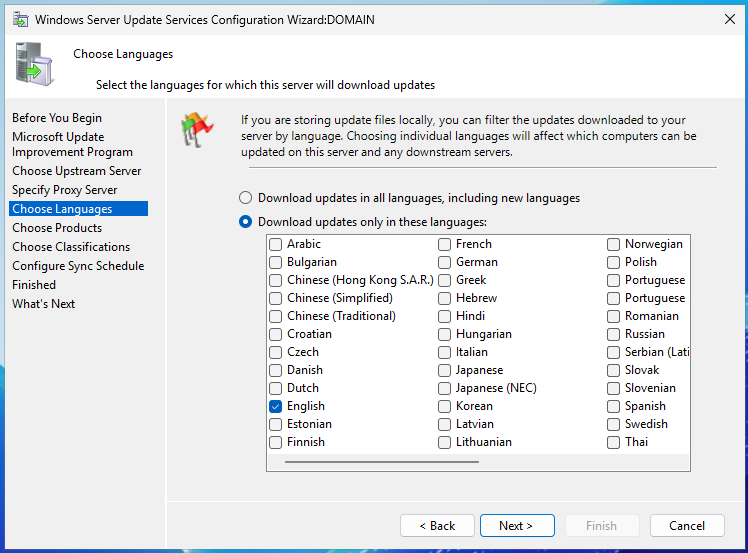Check the Swedish language box

(x=613, y=424)
